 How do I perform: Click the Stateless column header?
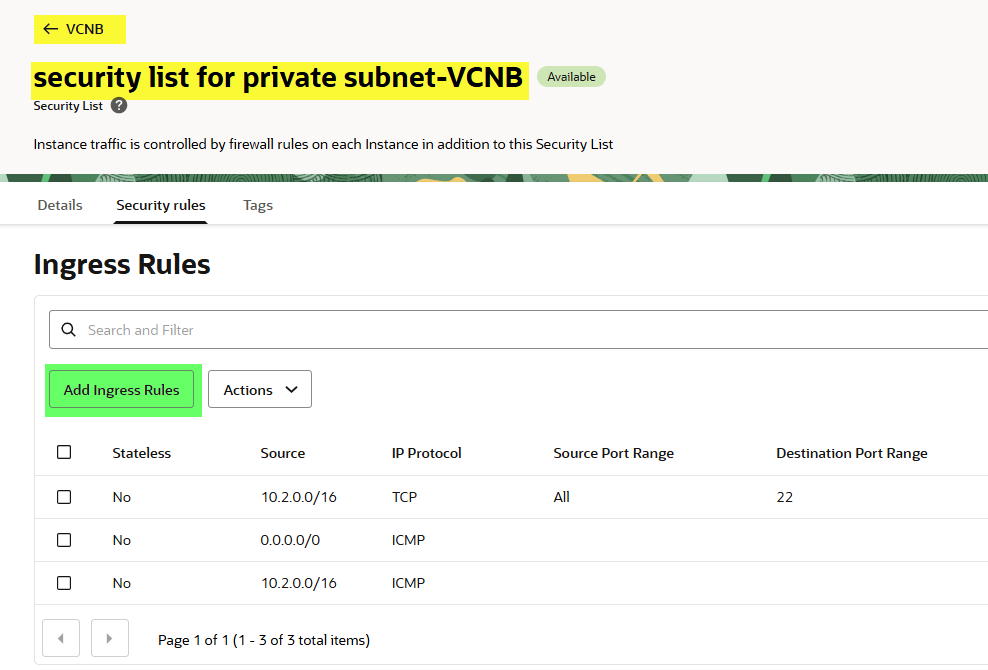click(141, 453)
